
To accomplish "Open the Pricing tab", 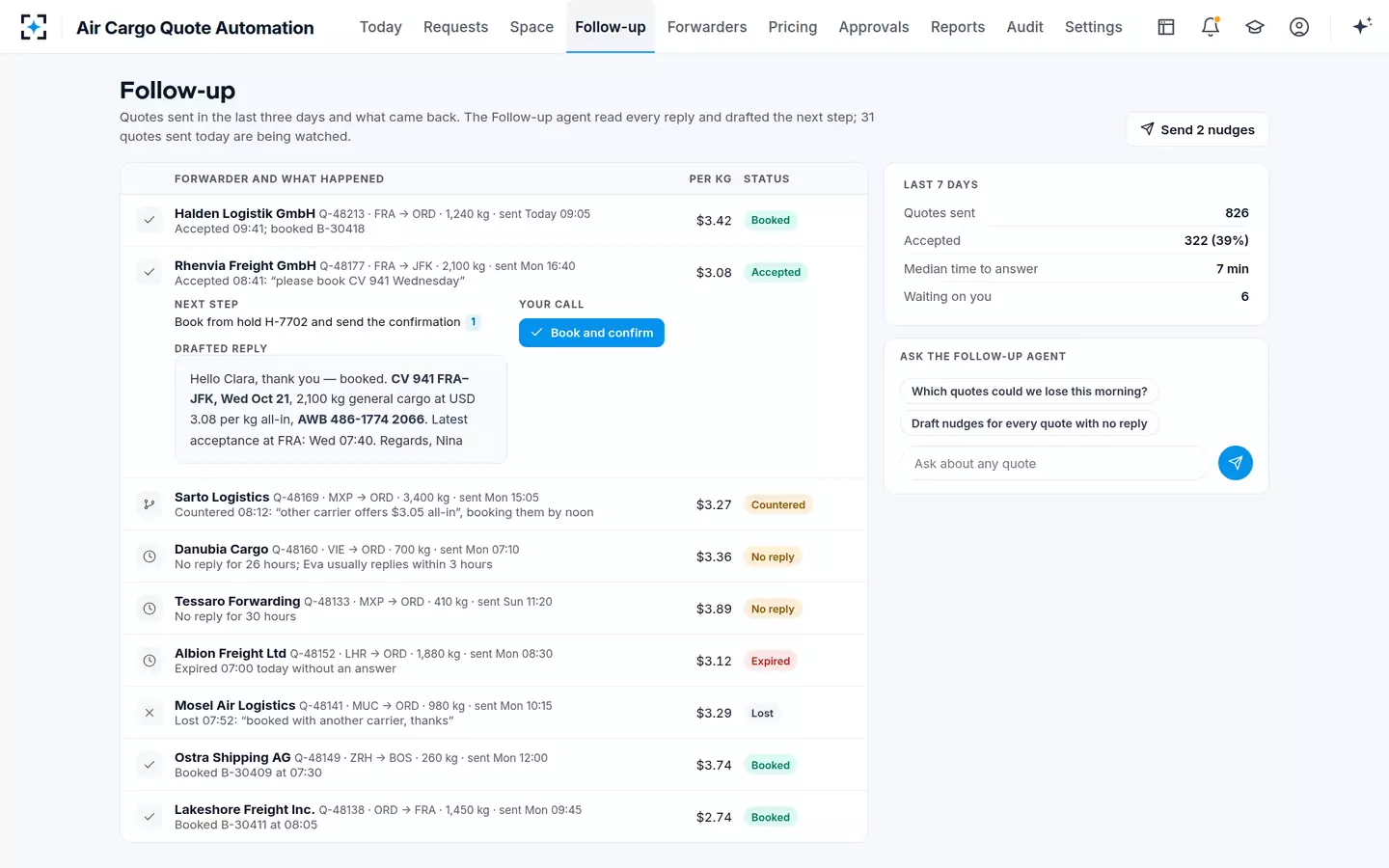I will (x=793, y=27).
